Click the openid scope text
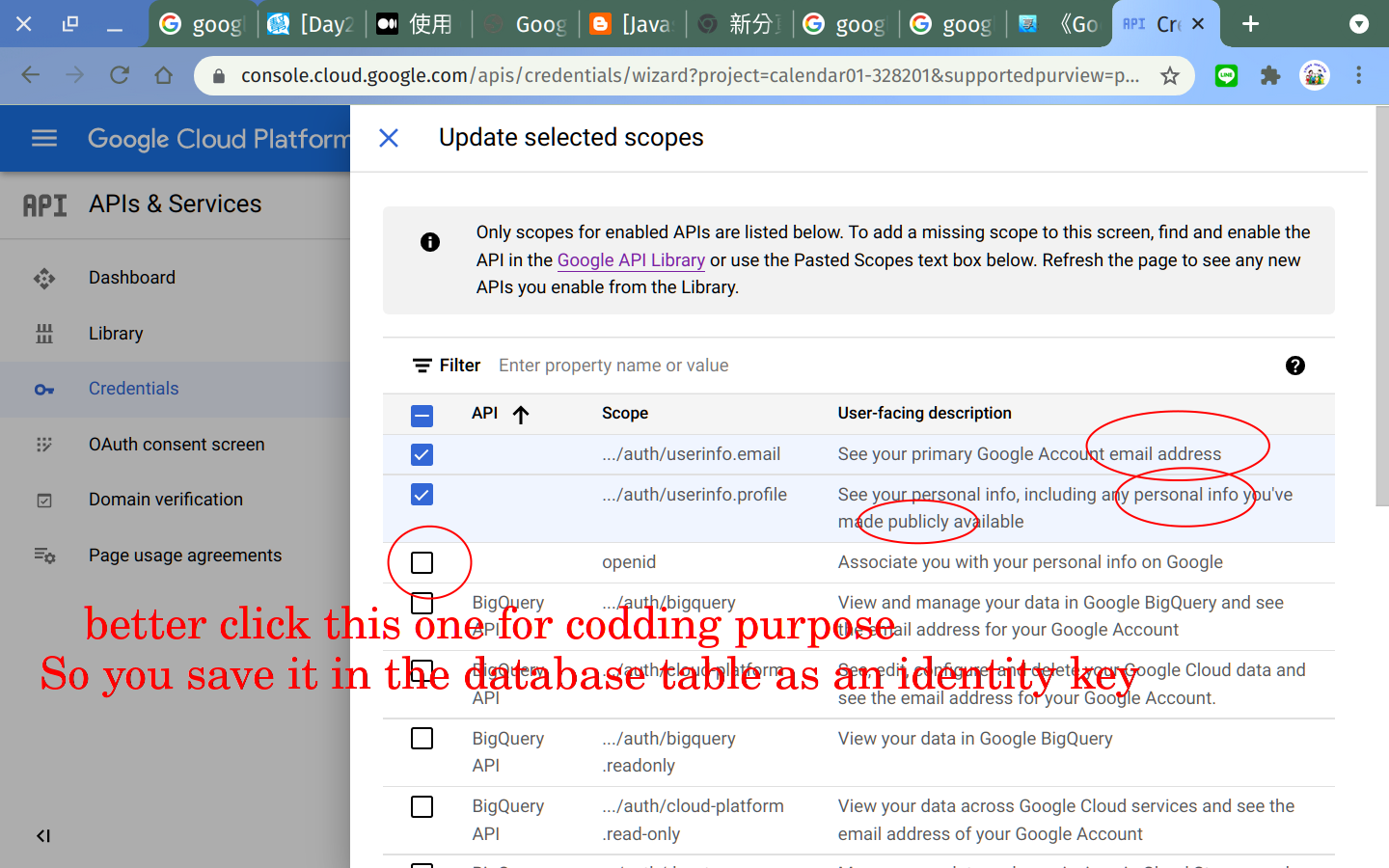The width and height of the screenshot is (1389, 868). (629, 562)
